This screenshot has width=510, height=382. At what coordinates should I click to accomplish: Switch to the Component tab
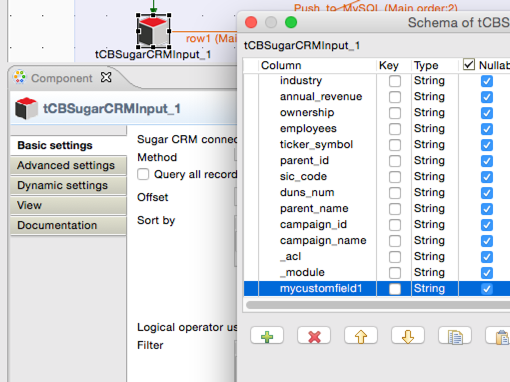tap(61, 78)
